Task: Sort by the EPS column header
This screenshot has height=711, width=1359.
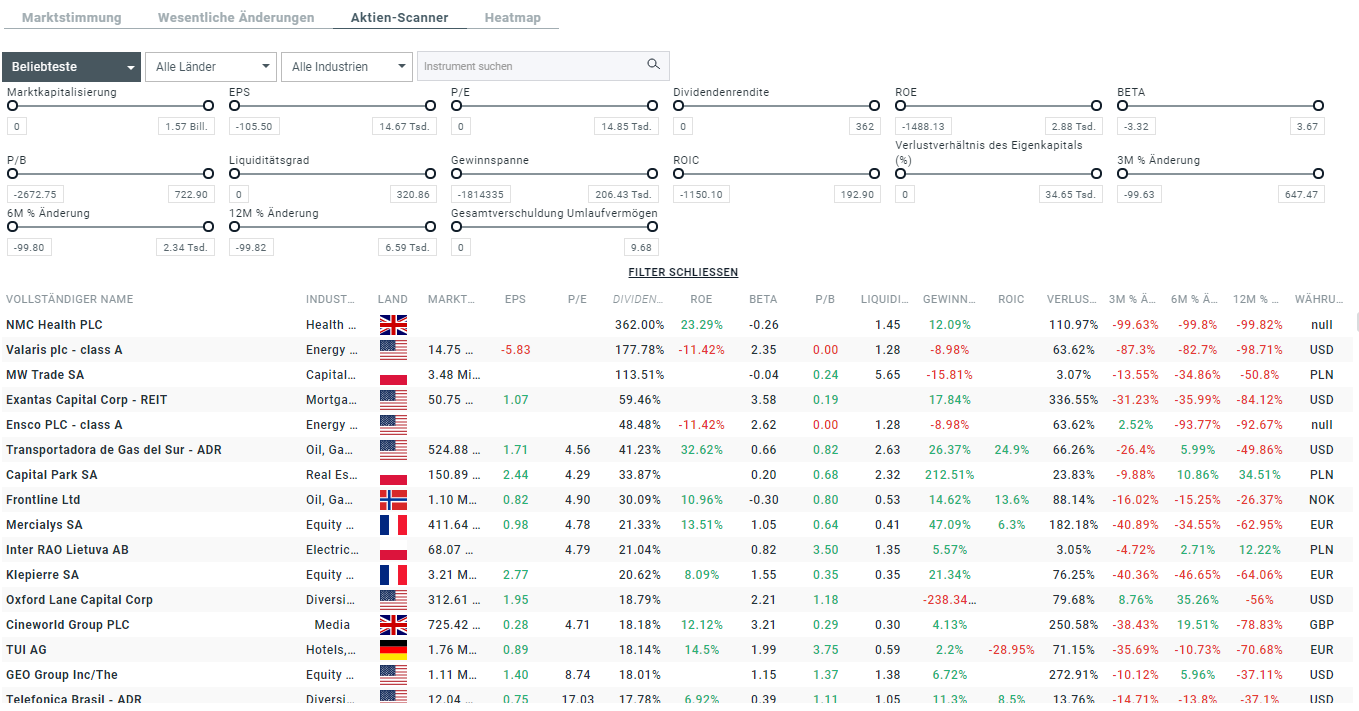Action: 515,300
